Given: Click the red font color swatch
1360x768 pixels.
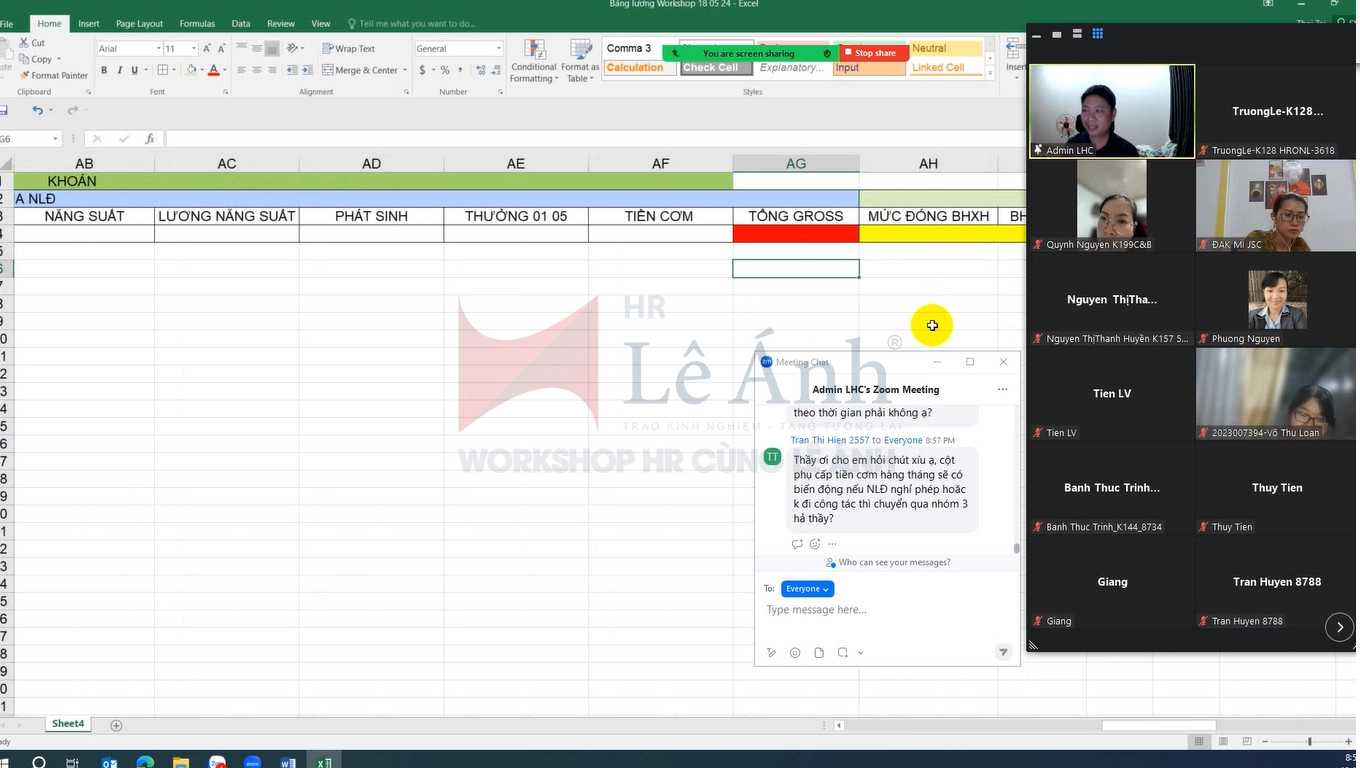Looking at the screenshot, I should tap(213, 70).
